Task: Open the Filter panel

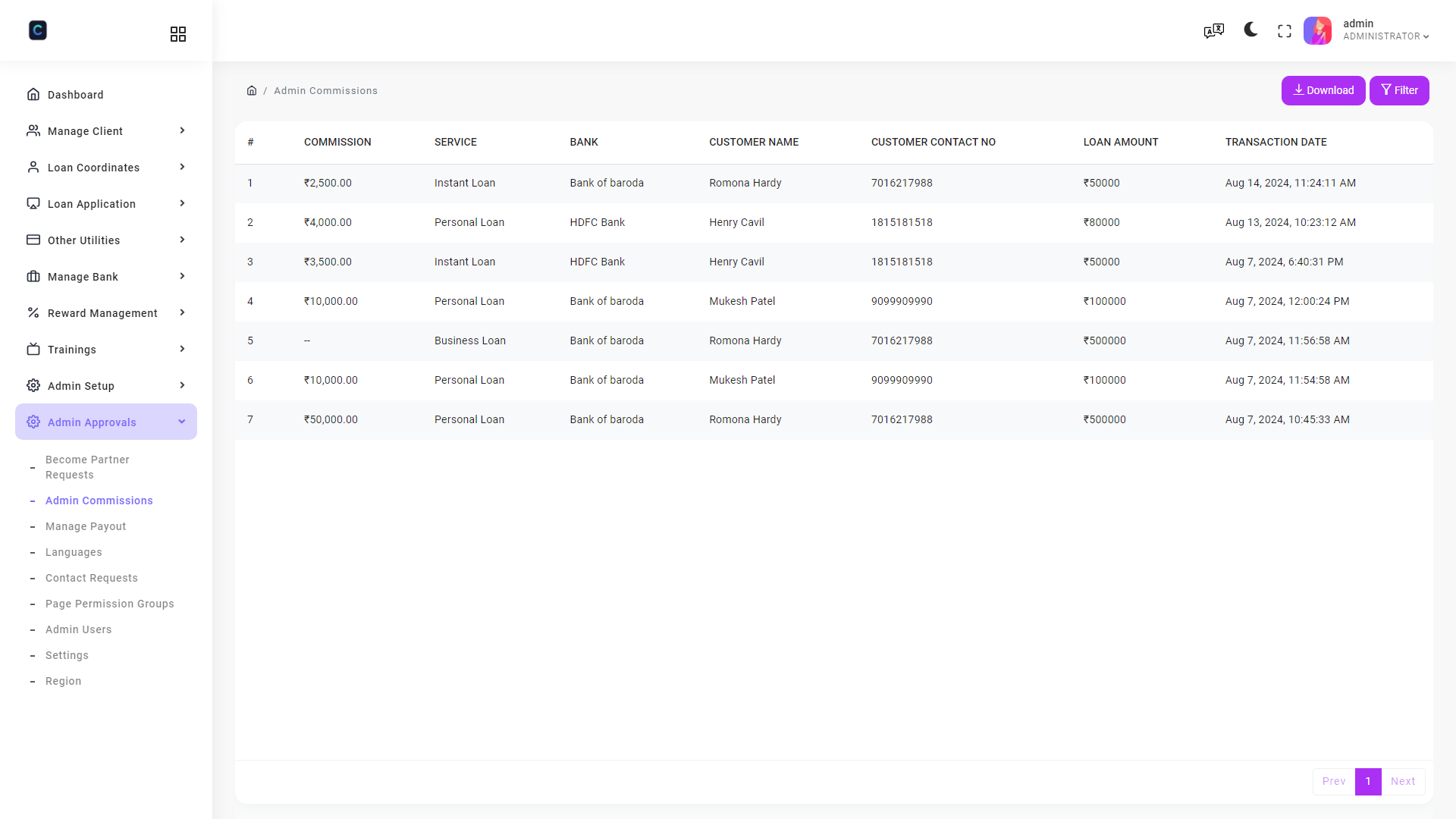Action: (x=1399, y=90)
